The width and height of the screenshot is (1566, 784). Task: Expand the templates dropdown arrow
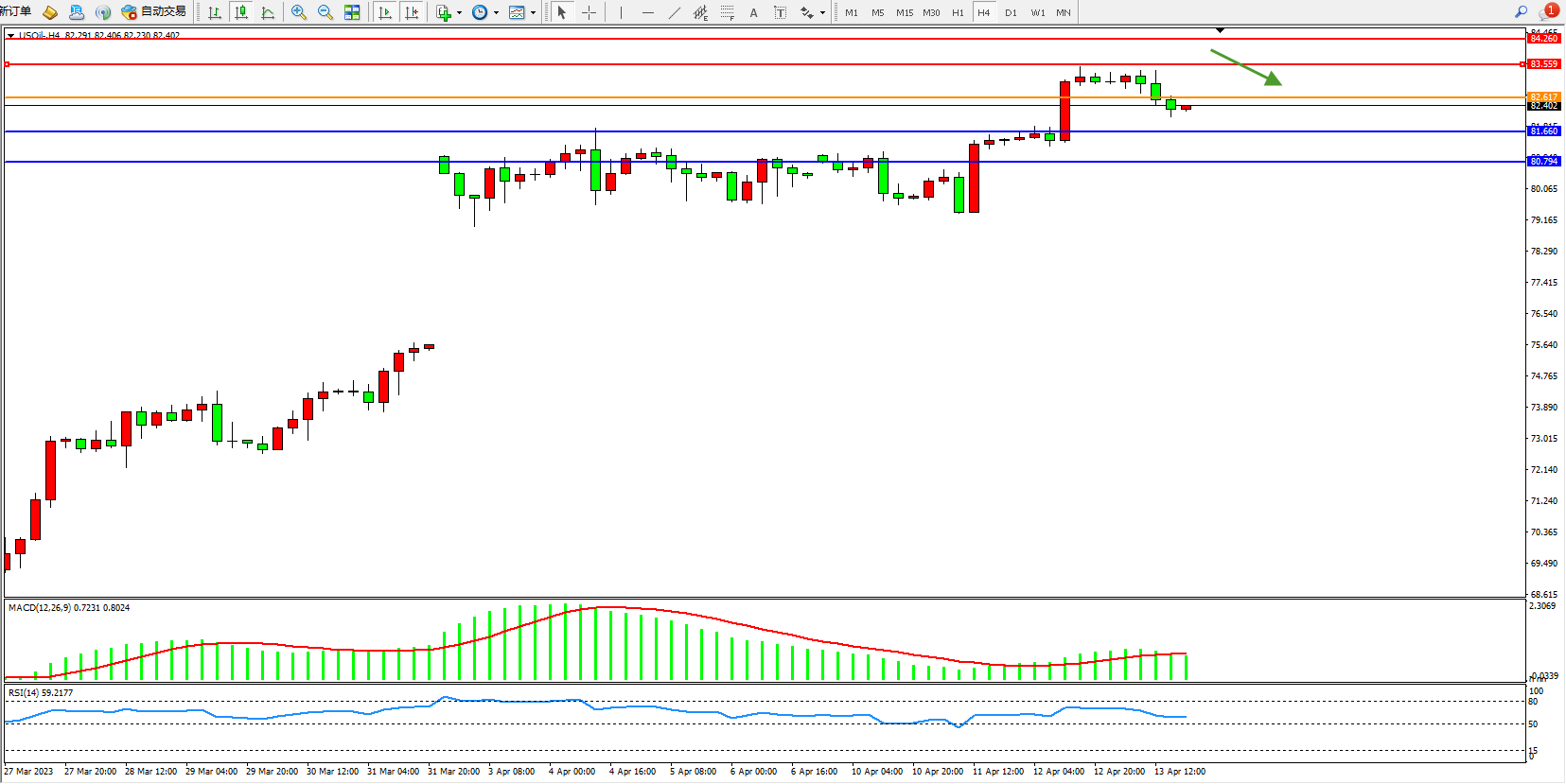[x=533, y=13]
